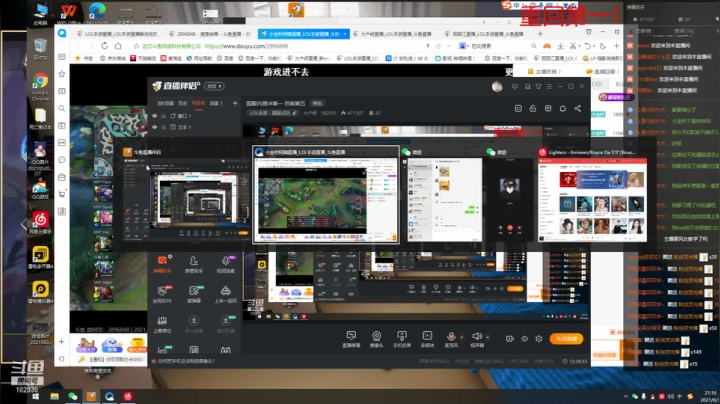
Task: Open the 读弹幕 read-danmaku tool
Action: [194, 294]
